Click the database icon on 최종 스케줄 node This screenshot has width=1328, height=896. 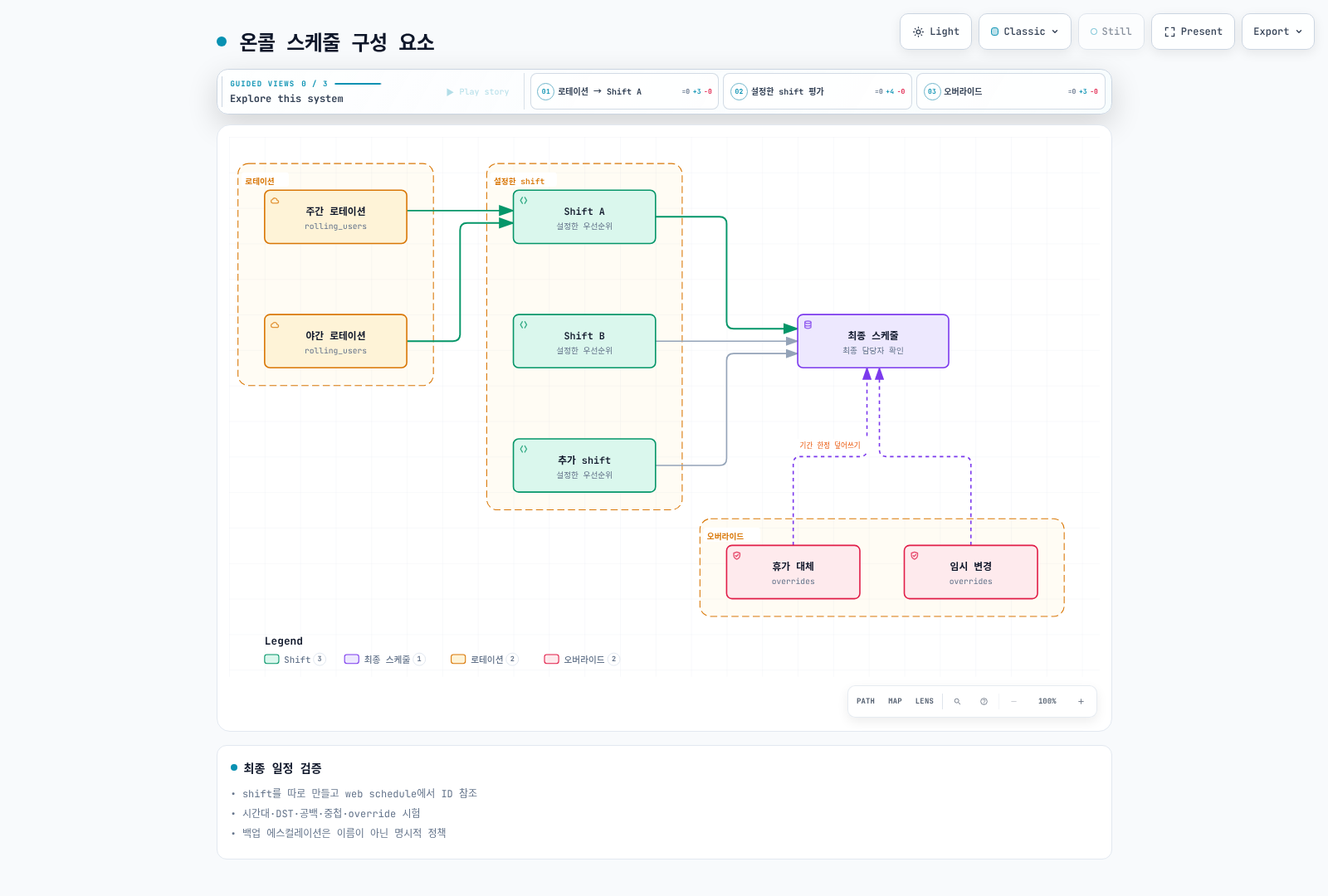coord(808,325)
